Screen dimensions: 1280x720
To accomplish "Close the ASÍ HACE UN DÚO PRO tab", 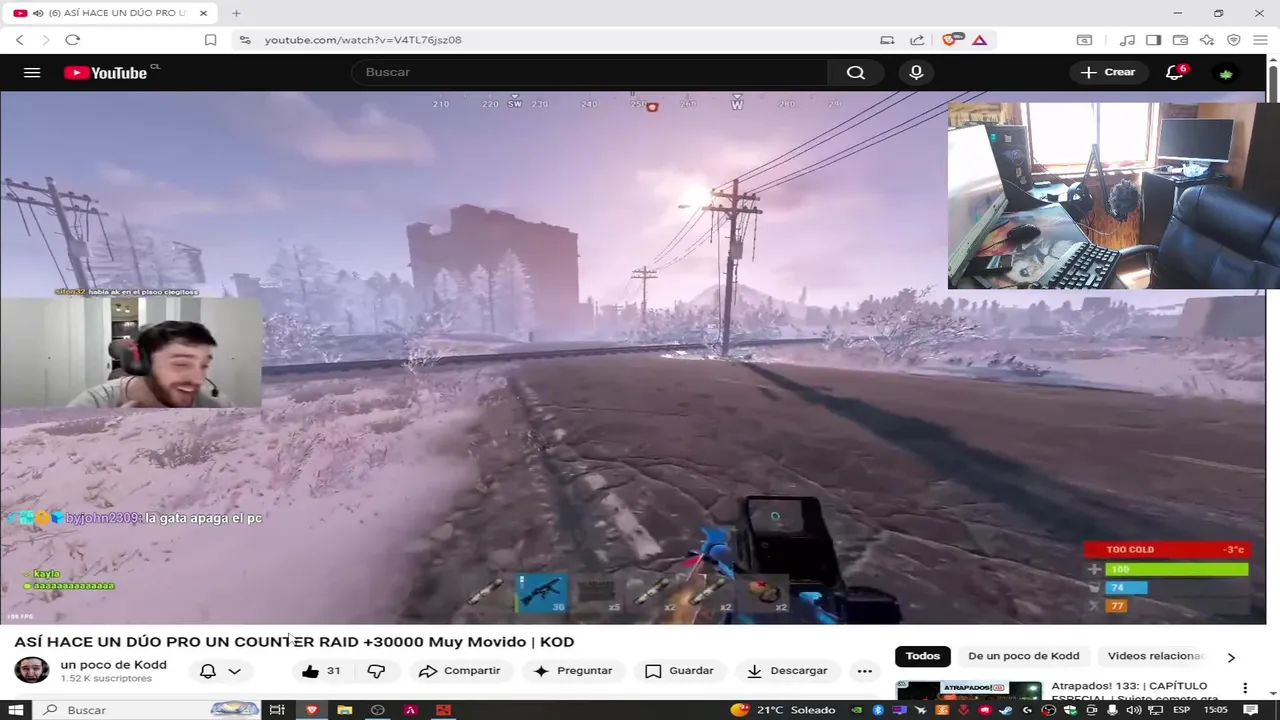I will [204, 13].
